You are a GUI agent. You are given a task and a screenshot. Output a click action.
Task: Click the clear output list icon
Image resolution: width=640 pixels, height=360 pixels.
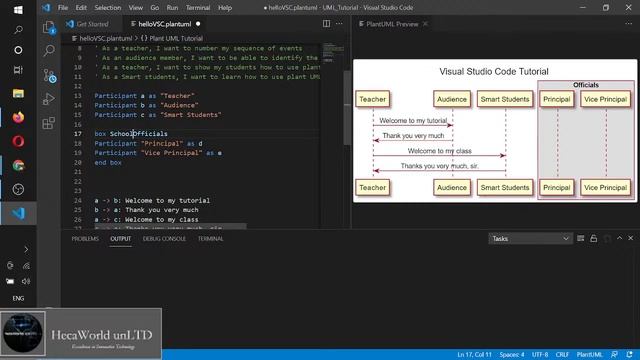(x=580, y=238)
